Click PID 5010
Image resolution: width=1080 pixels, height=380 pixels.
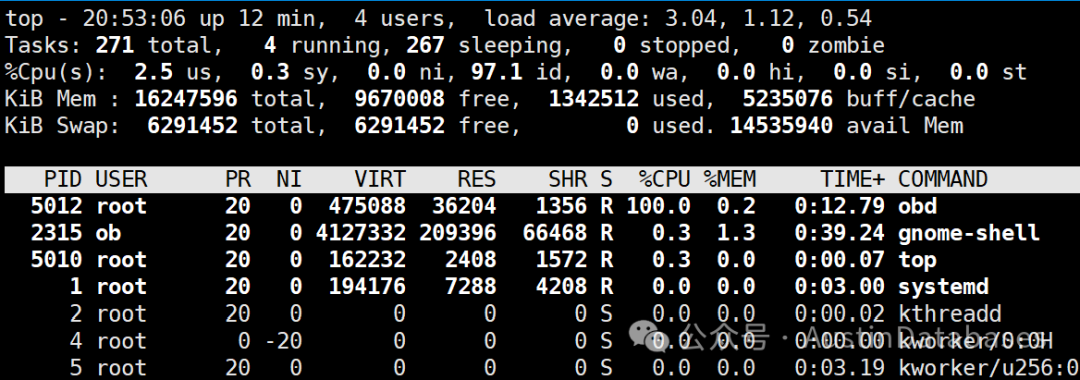pos(56,260)
